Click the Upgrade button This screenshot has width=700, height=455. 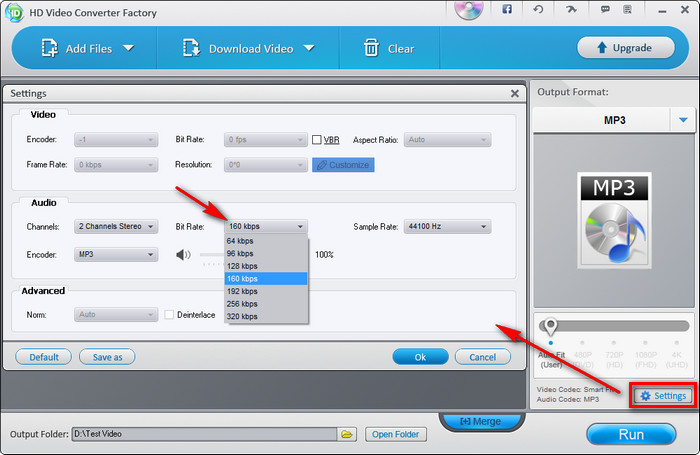(625, 47)
